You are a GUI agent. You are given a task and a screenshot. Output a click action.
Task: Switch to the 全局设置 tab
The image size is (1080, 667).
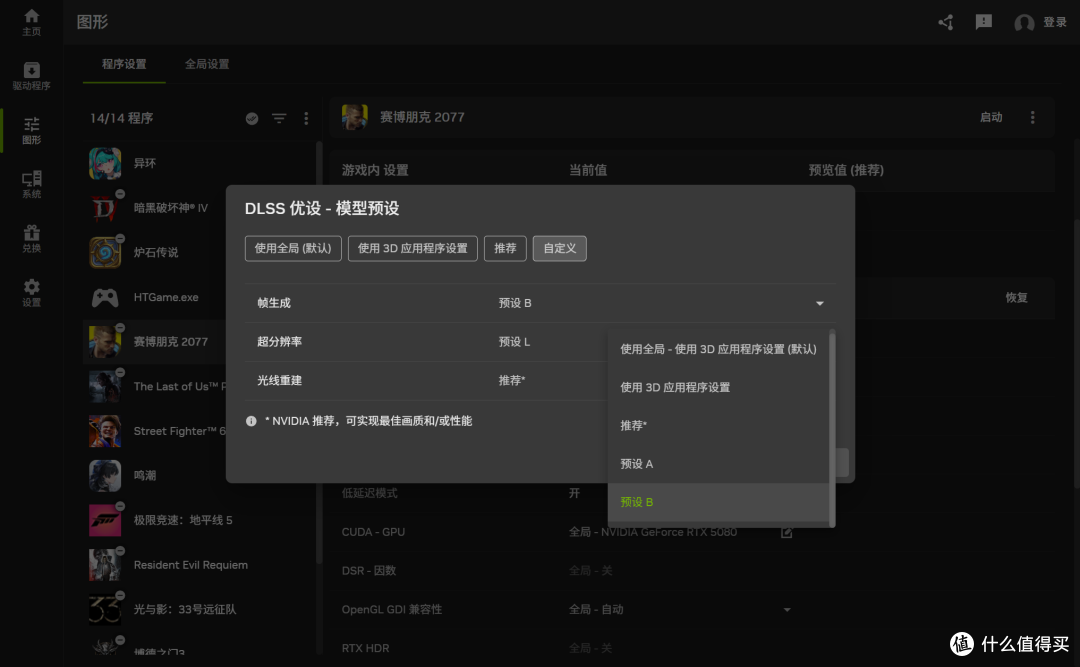207,64
